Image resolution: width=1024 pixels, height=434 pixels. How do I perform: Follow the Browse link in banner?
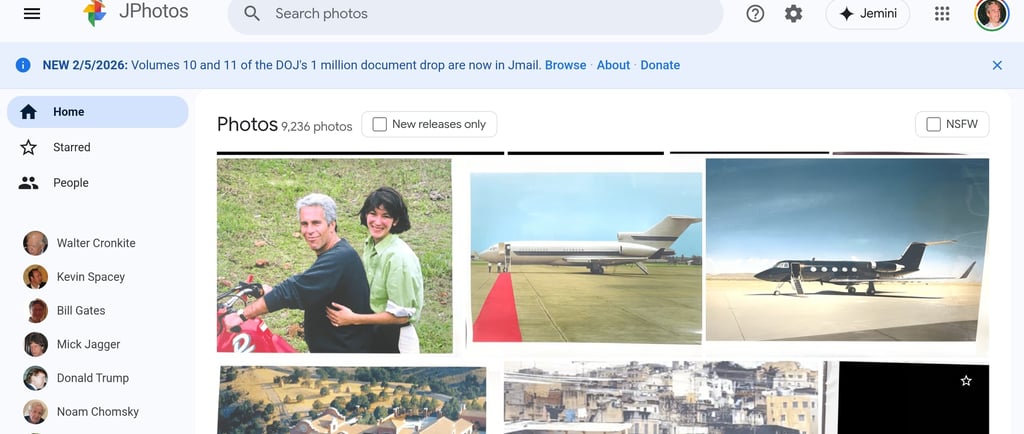(566, 65)
